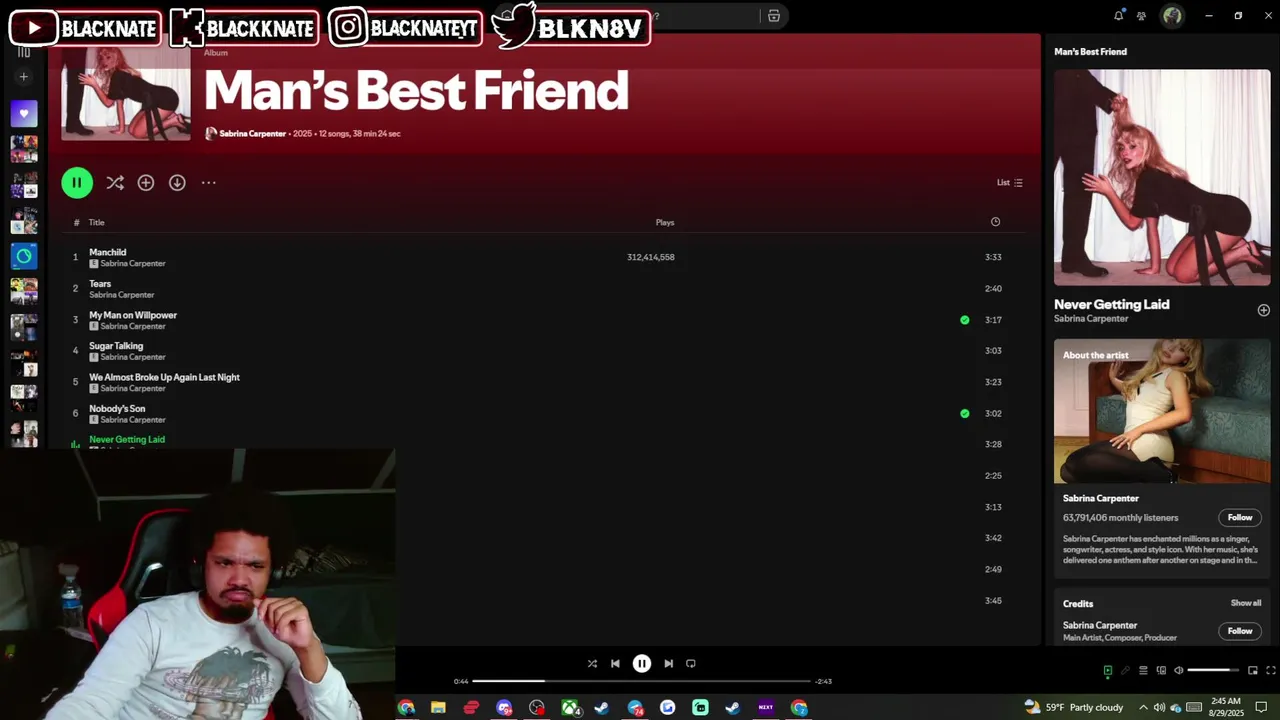The height and width of the screenshot is (720, 1280).
Task: Add the album to Your Library
Action: [x=146, y=183]
